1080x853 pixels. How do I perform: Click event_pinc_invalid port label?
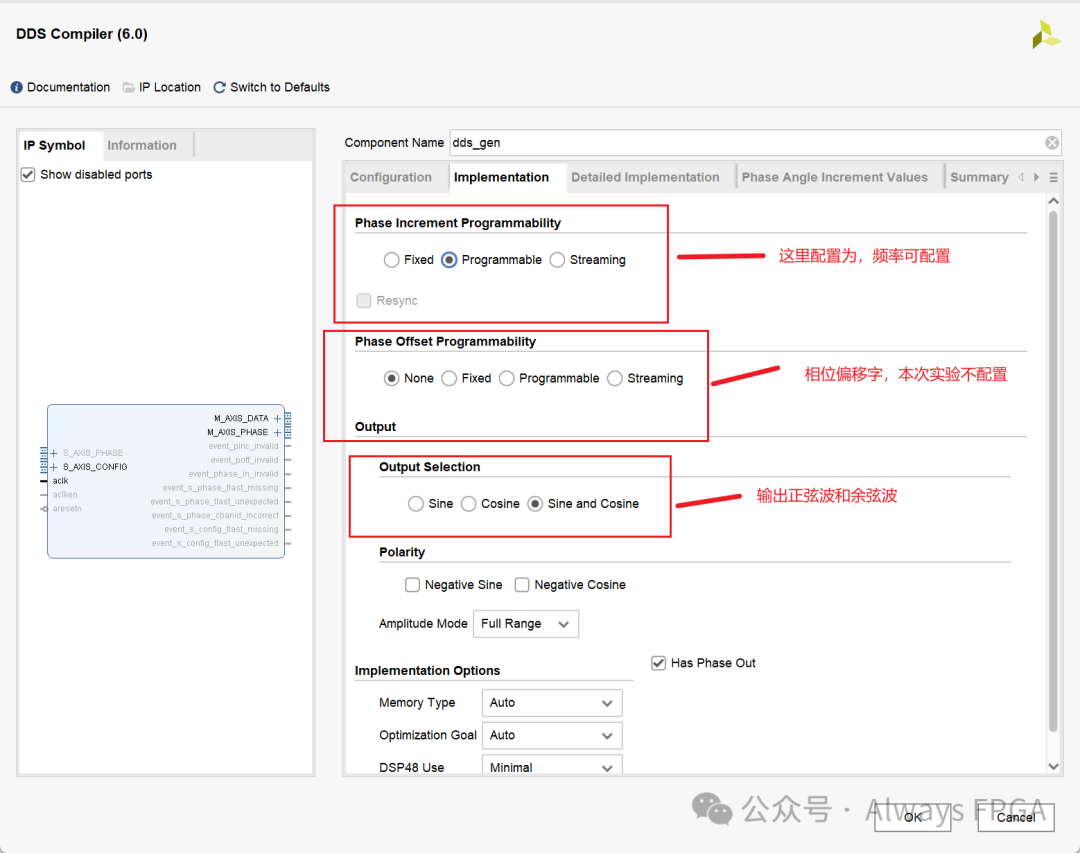pyautogui.click(x=243, y=446)
